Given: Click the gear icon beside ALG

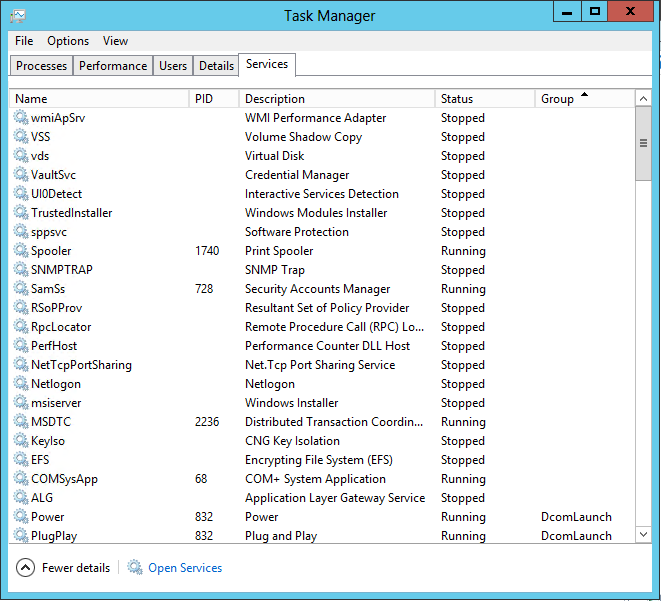Looking at the screenshot, I should [x=21, y=496].
